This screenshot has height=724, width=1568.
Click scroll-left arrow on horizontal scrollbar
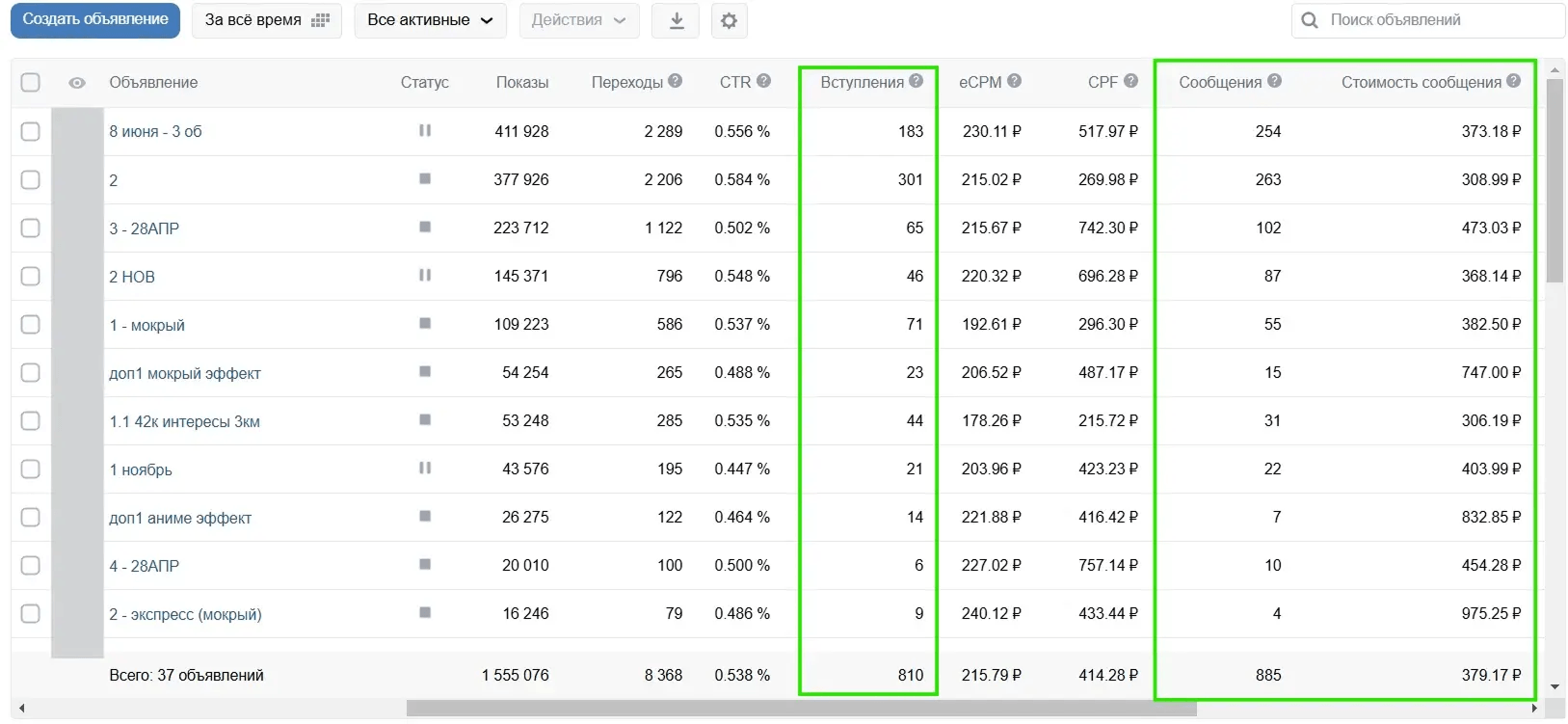click(x=22, y=709)
